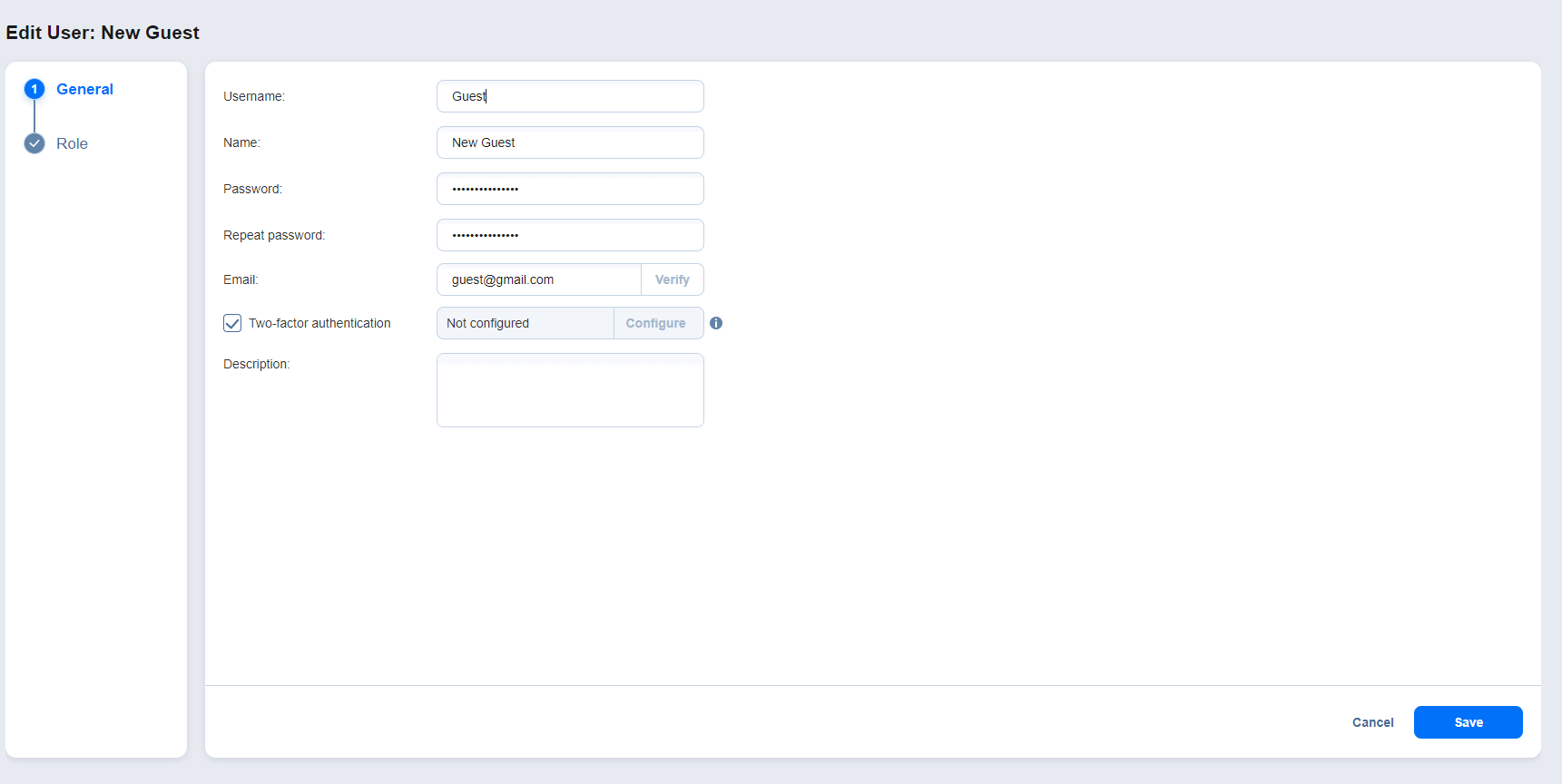
Task: Click the Description text area
Action: click(570, 390)
